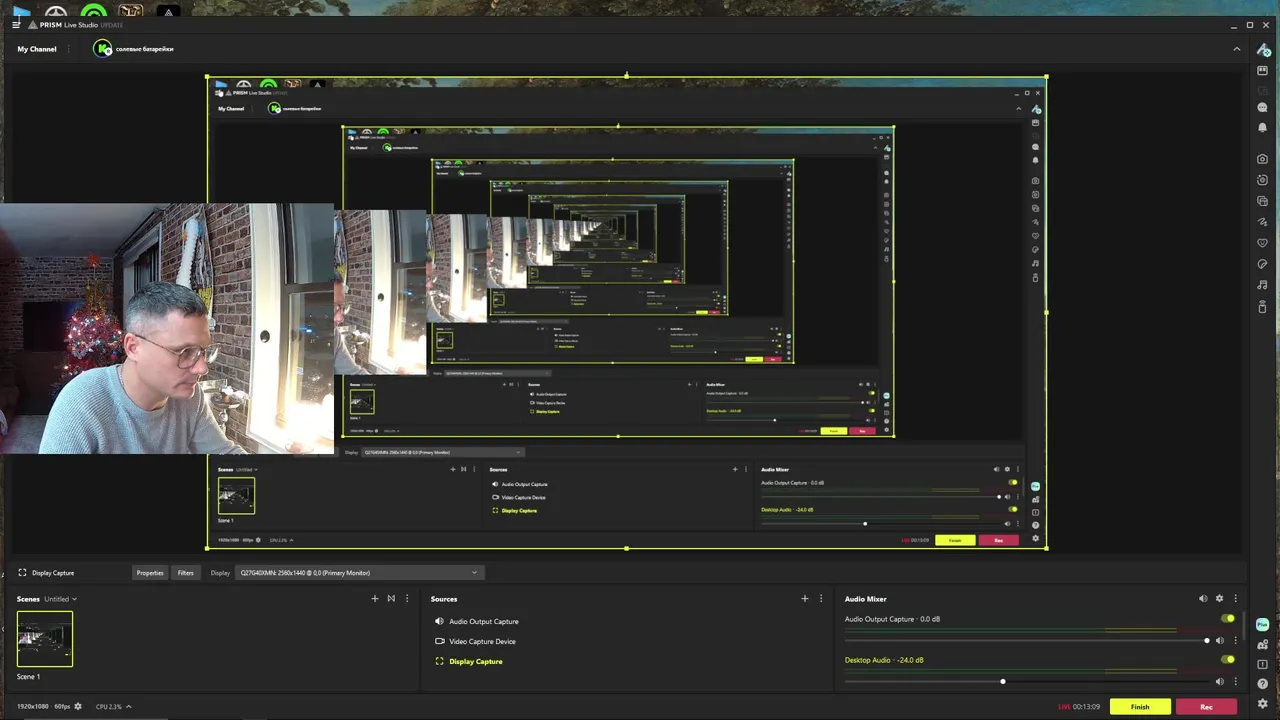Click the 1920x1080 60fps status text
The image size is (1280, 720).
pos(43,707)
